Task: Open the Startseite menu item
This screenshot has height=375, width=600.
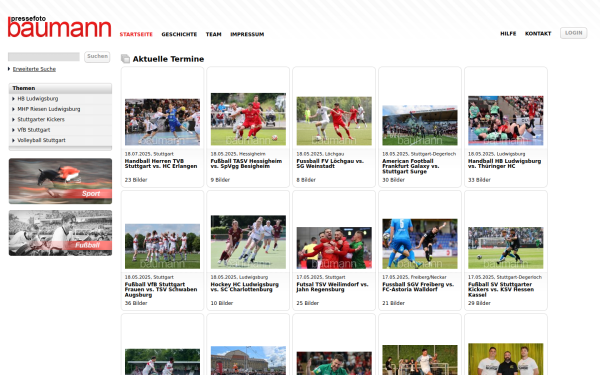Action: [x=136, y=34]
